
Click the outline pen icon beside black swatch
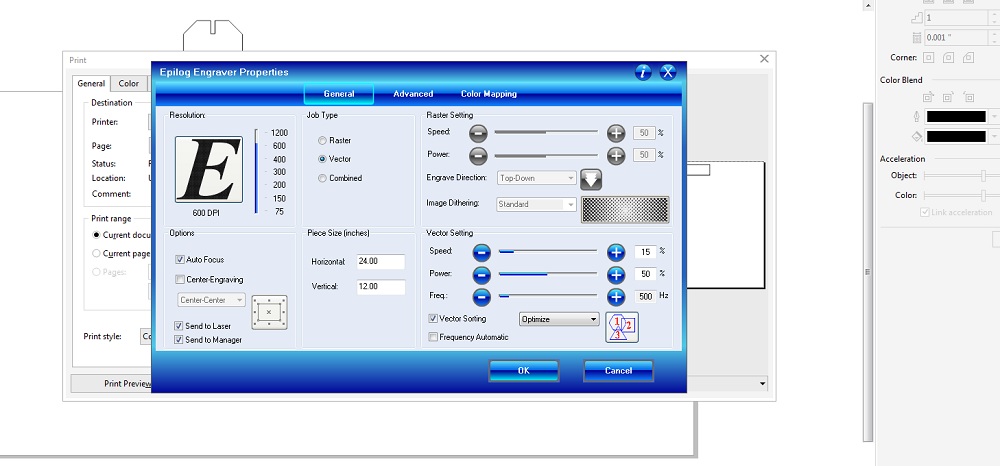916,117
